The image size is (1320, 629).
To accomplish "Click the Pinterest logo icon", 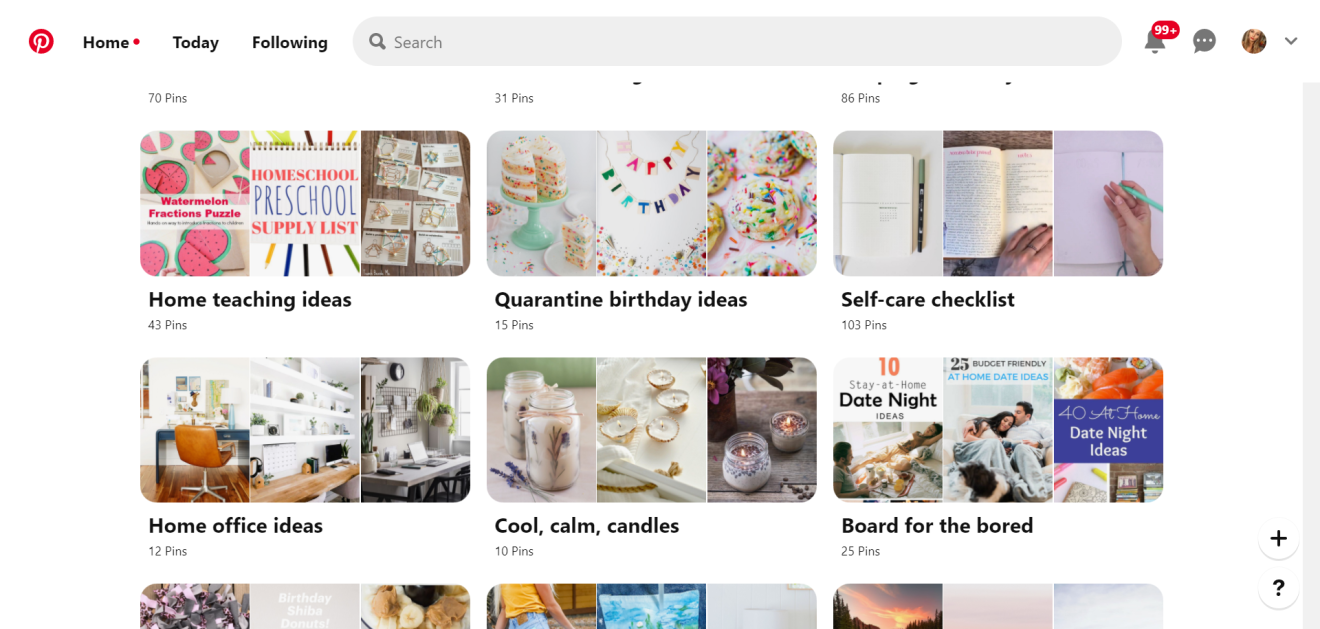I will click(41, 42).
